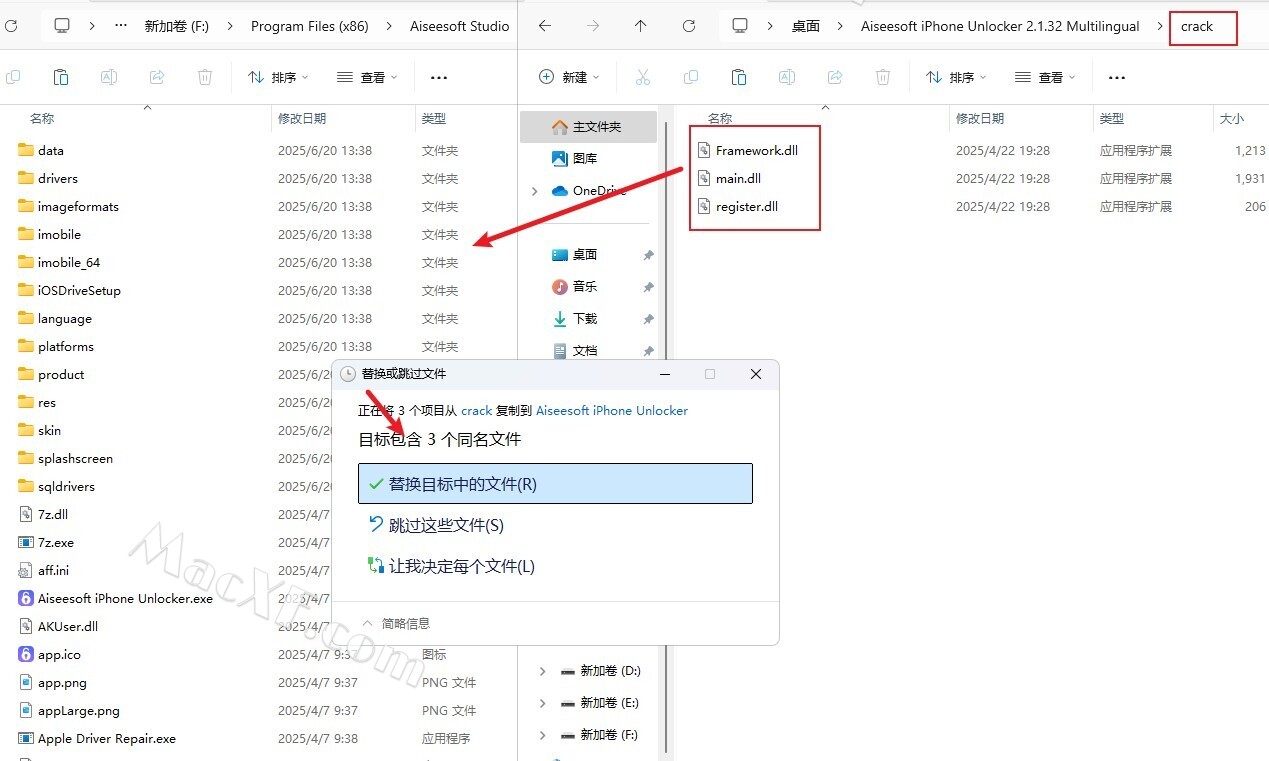Click the Aiseesoft iPhone Unlocker destination link in dialog
Image resolution: width=1269 pixels, height=761 pixels.
612,410
